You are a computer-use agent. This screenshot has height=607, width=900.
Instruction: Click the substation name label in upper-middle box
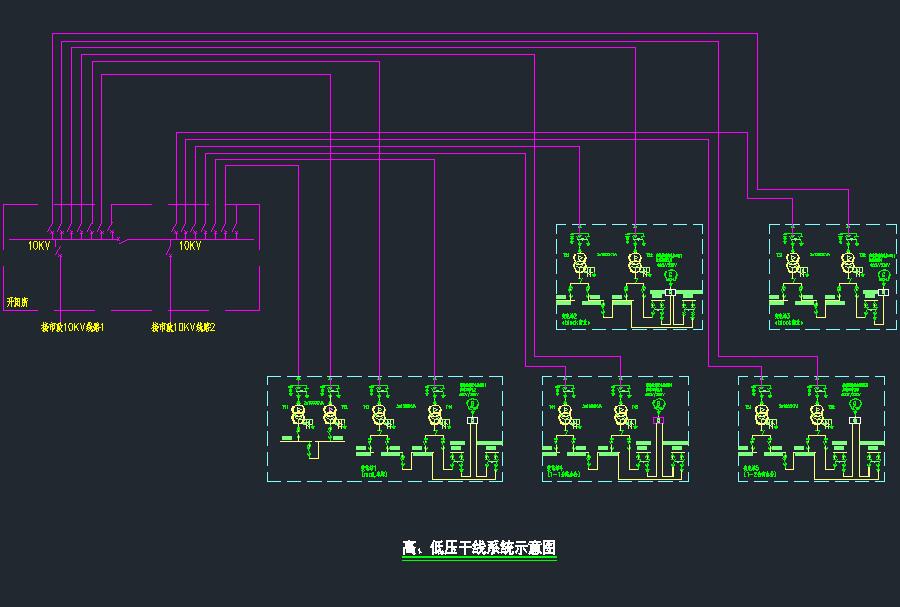click(576, 319)
